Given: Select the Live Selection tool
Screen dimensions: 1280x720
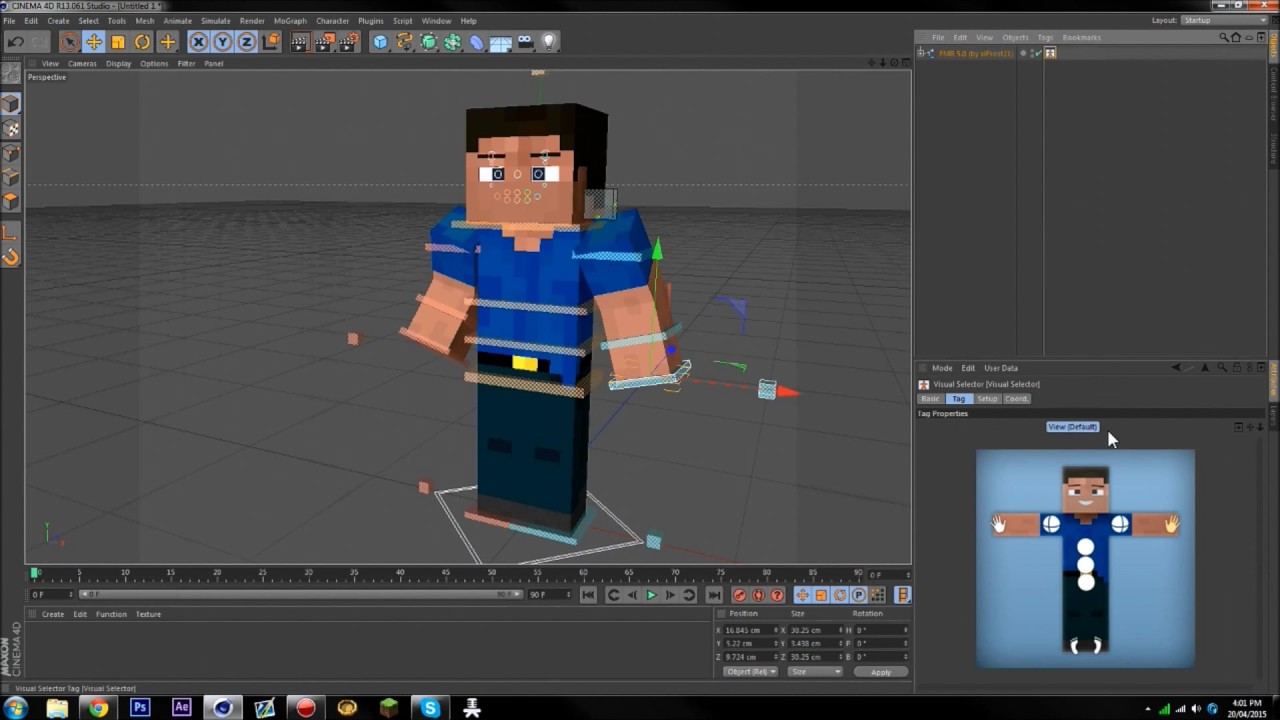Looking at the screenshot, I should tap(69, 41).
